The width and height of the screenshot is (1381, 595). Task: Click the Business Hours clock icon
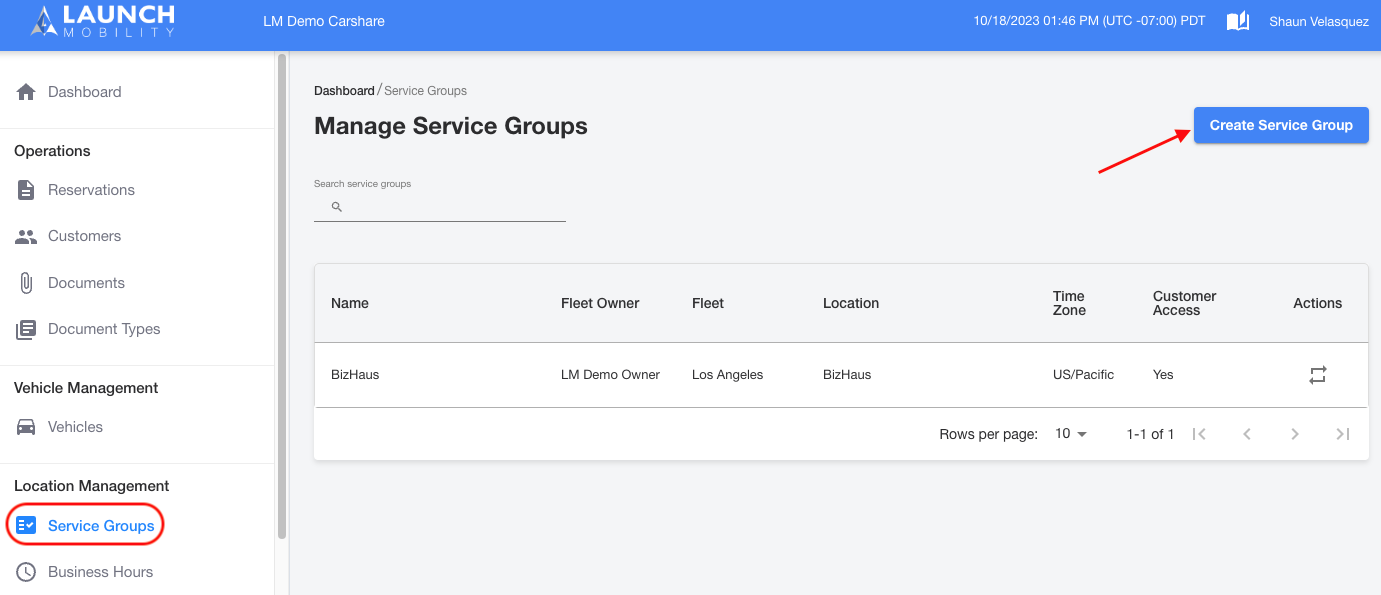(x=27, y=572)
